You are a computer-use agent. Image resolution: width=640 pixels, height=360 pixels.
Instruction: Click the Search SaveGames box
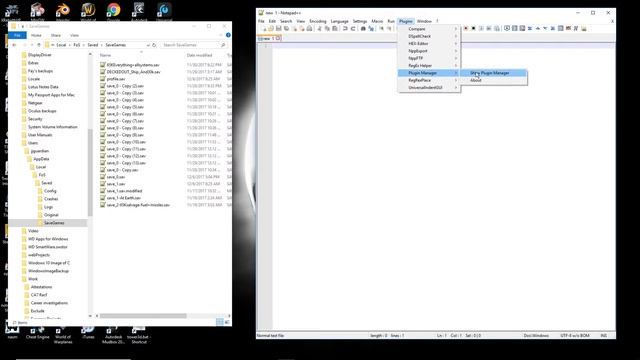pos(194,45)
